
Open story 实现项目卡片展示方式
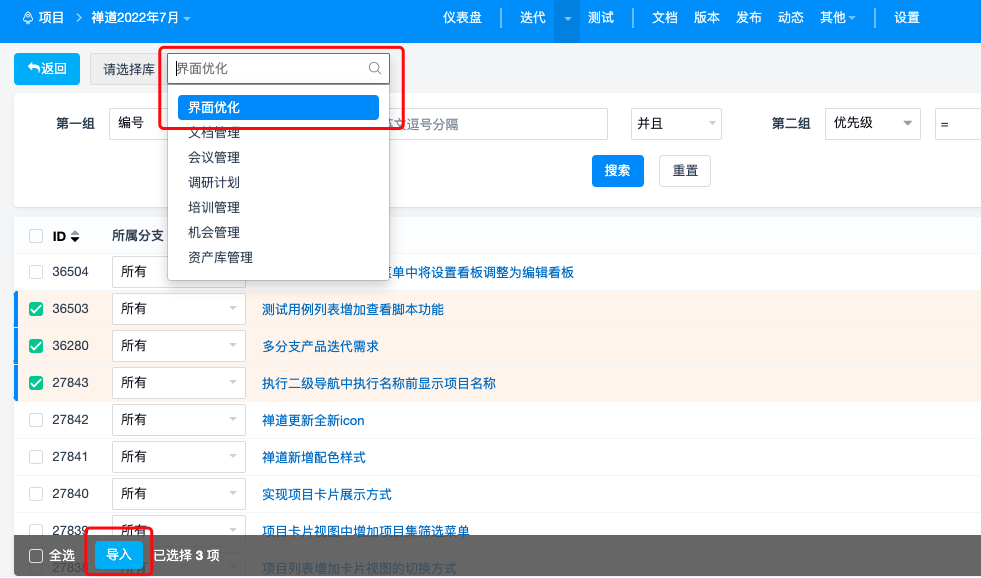327,494
